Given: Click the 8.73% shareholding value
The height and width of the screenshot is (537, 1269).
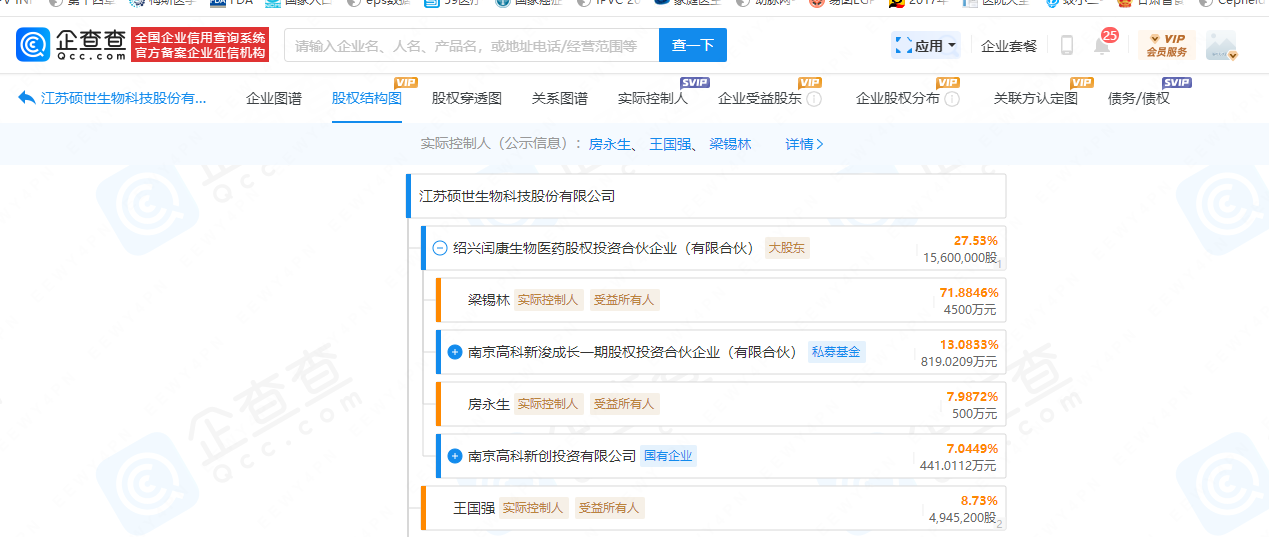Looking at the screenshot, I should point(979,500).
